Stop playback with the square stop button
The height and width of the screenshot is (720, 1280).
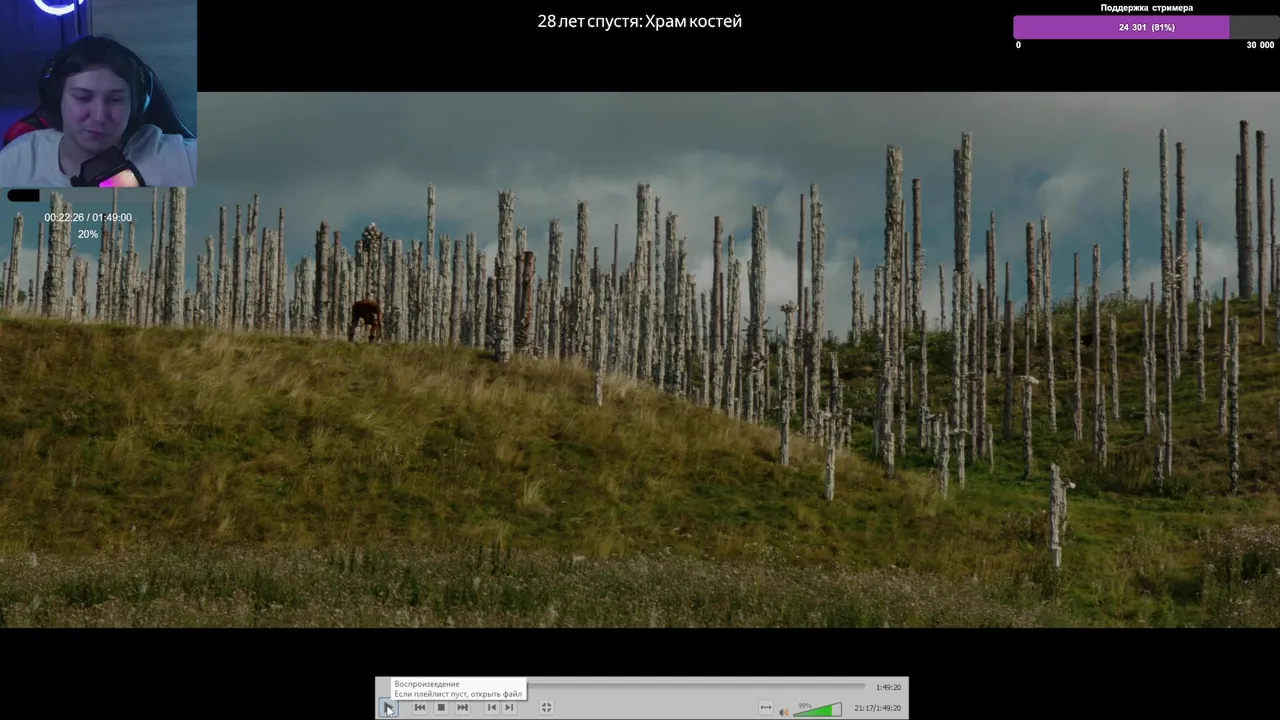tap(441, 708)
